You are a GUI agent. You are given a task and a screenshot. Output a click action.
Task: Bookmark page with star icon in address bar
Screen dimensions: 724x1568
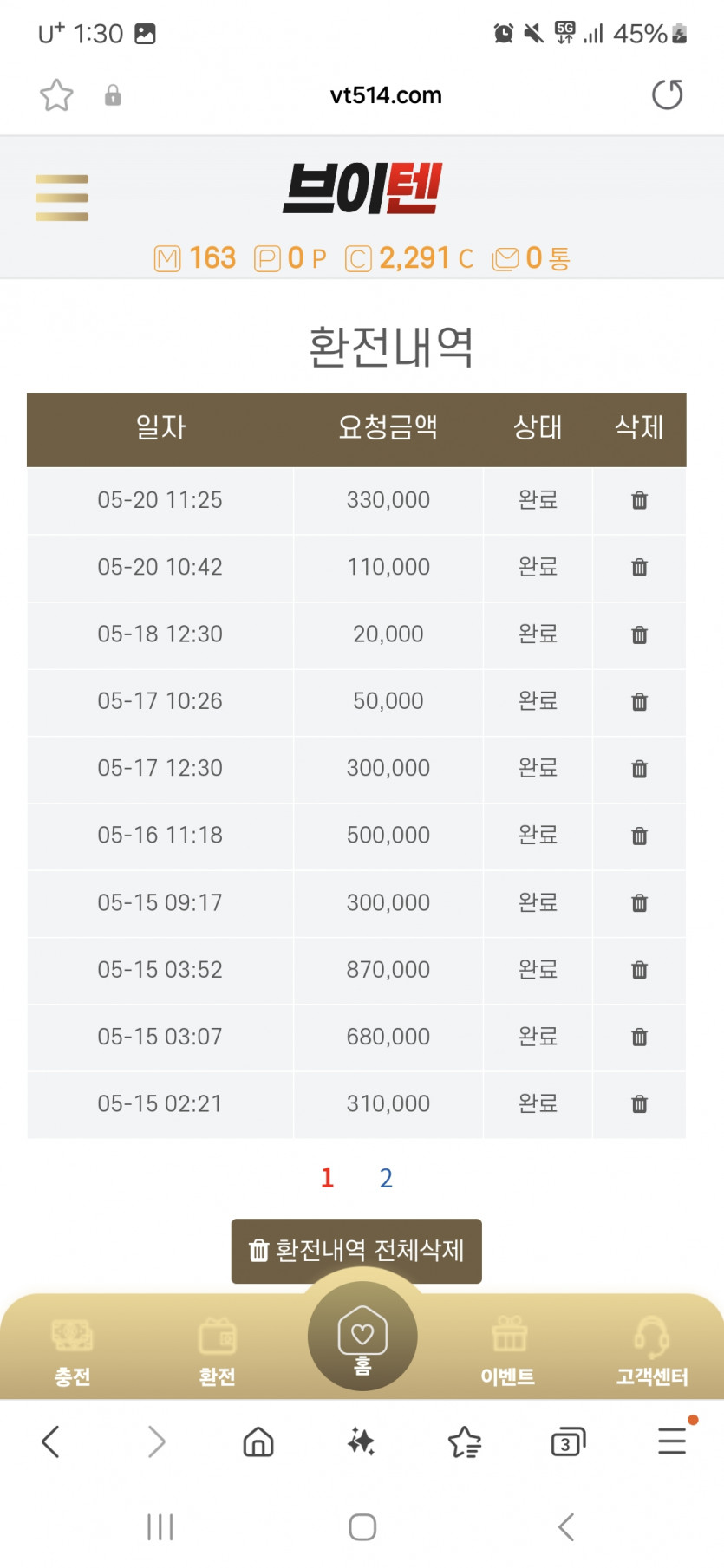point(56,95)
